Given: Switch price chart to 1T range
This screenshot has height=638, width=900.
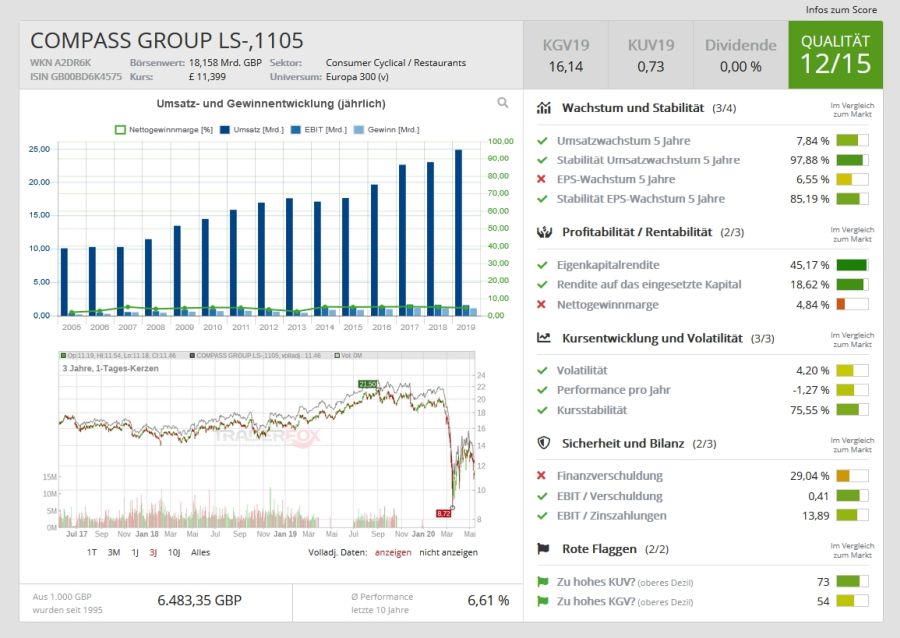Looking at the screenshot, I should pyautogui.click(x=92, y=553).
